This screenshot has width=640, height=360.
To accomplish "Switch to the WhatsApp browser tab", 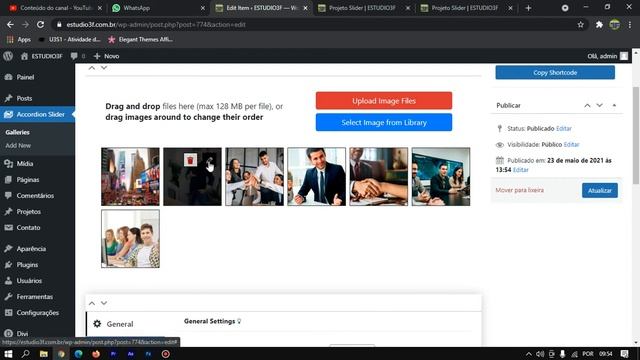I will 158,8.
